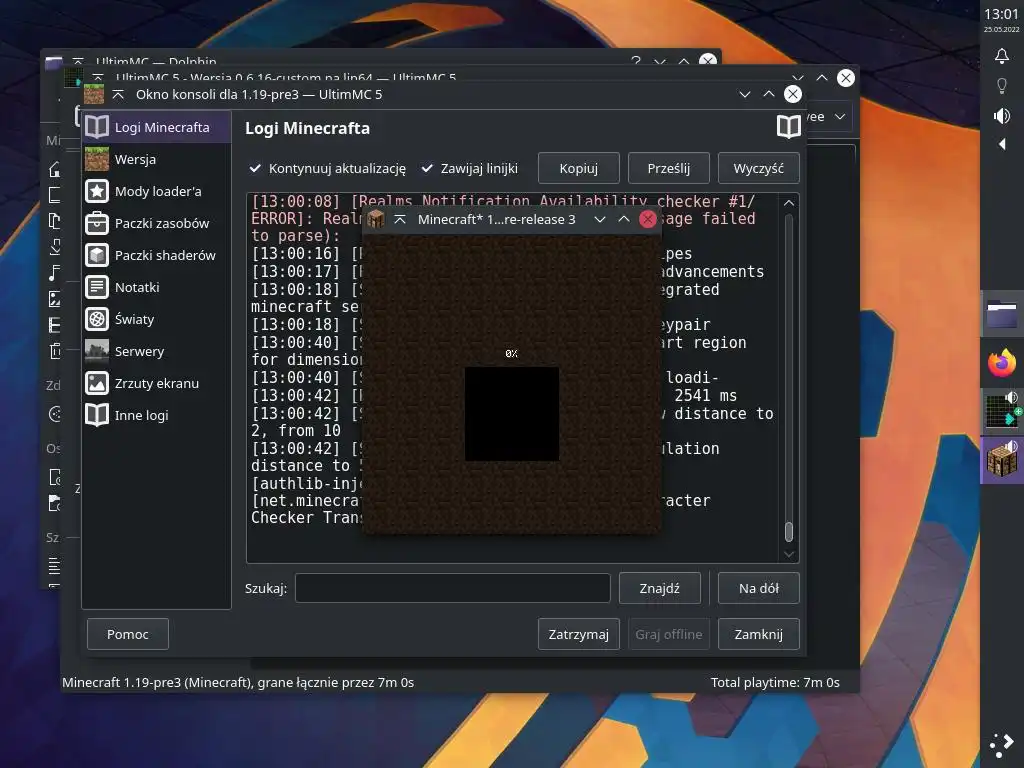Focus the Szukaj search field
This screenshot has height=768, width=1024.
click(453, 588)
